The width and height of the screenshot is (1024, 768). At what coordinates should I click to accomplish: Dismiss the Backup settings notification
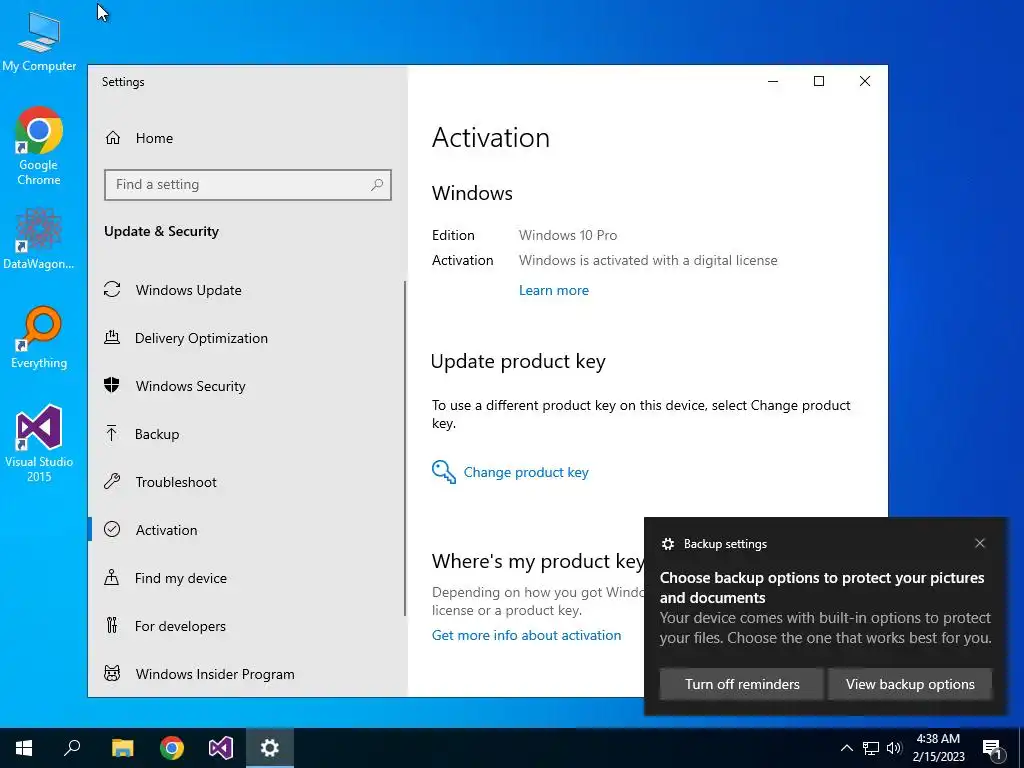(x=980, y=543)
